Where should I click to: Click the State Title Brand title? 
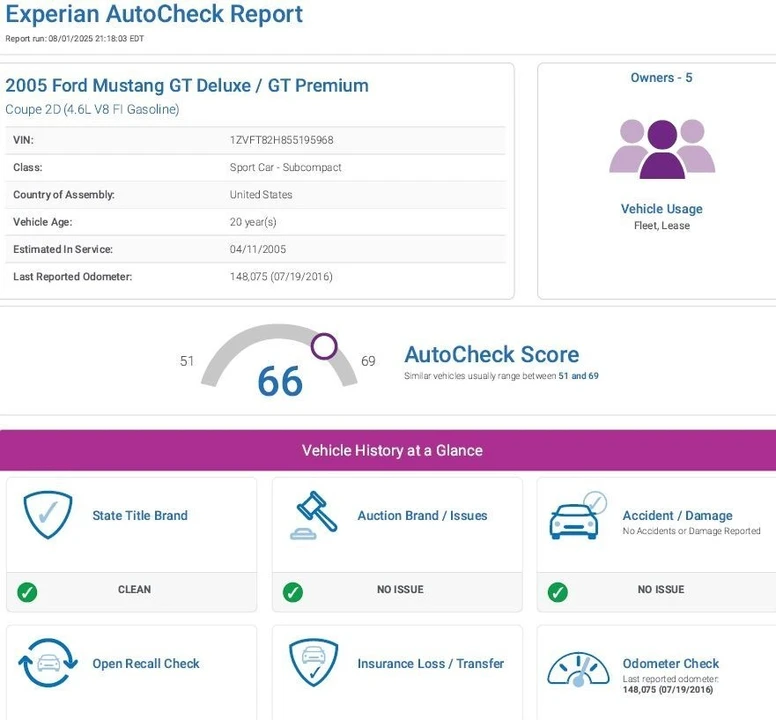point(140,515)
